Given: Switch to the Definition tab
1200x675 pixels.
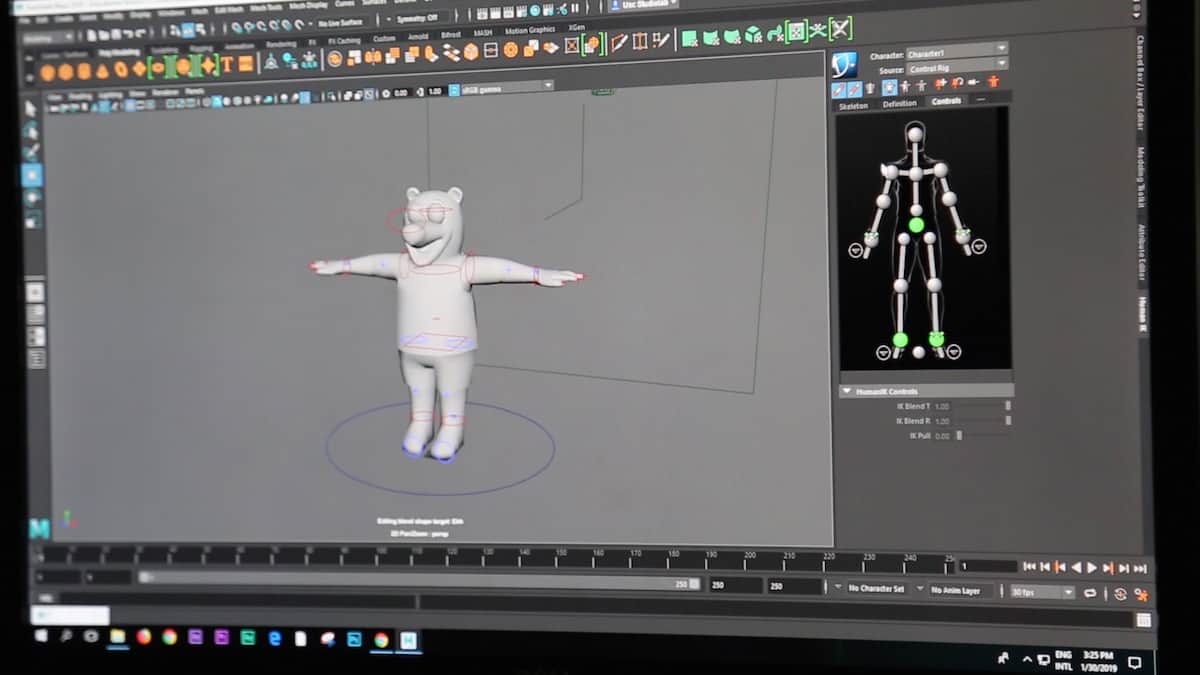Looking at the screenshot, I should coord(899,103).
